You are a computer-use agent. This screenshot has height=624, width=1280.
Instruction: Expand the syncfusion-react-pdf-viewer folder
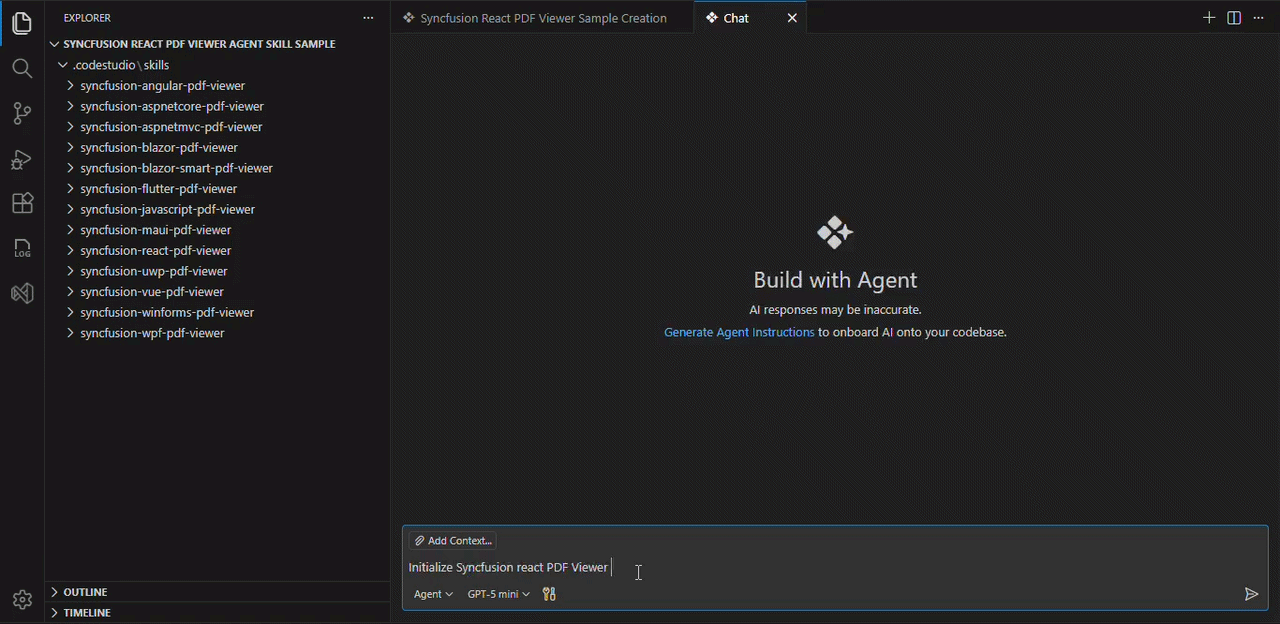(x=218, y=251)
